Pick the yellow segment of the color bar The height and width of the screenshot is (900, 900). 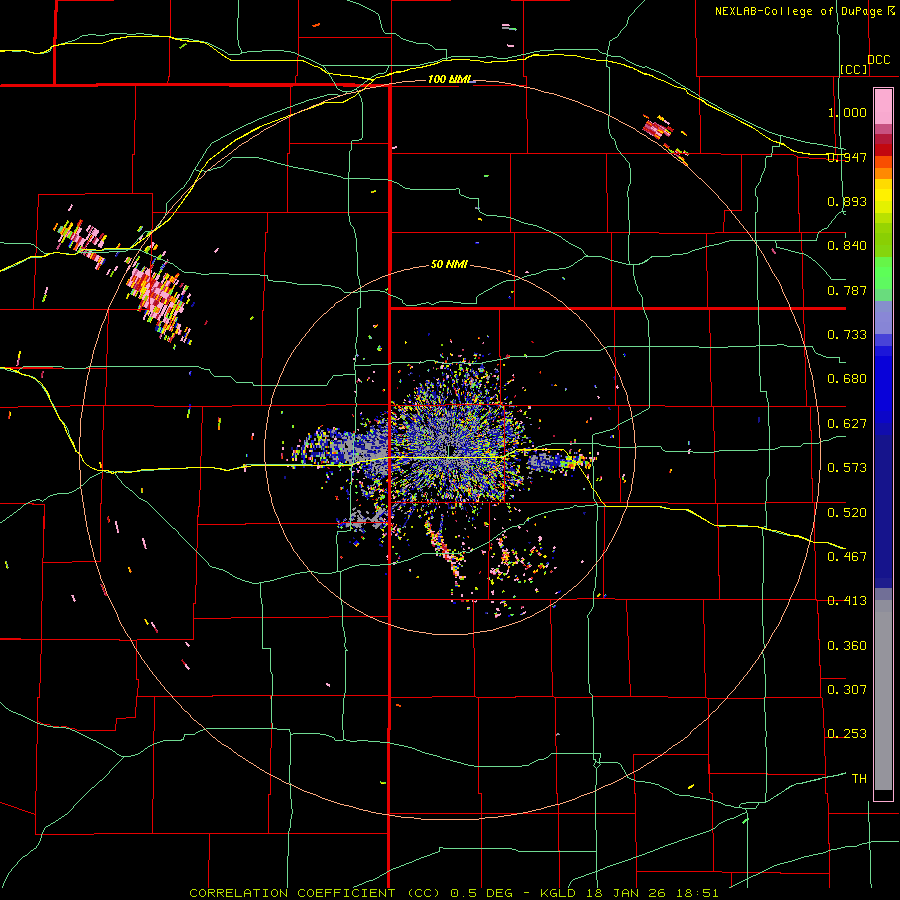pos(883,196)
